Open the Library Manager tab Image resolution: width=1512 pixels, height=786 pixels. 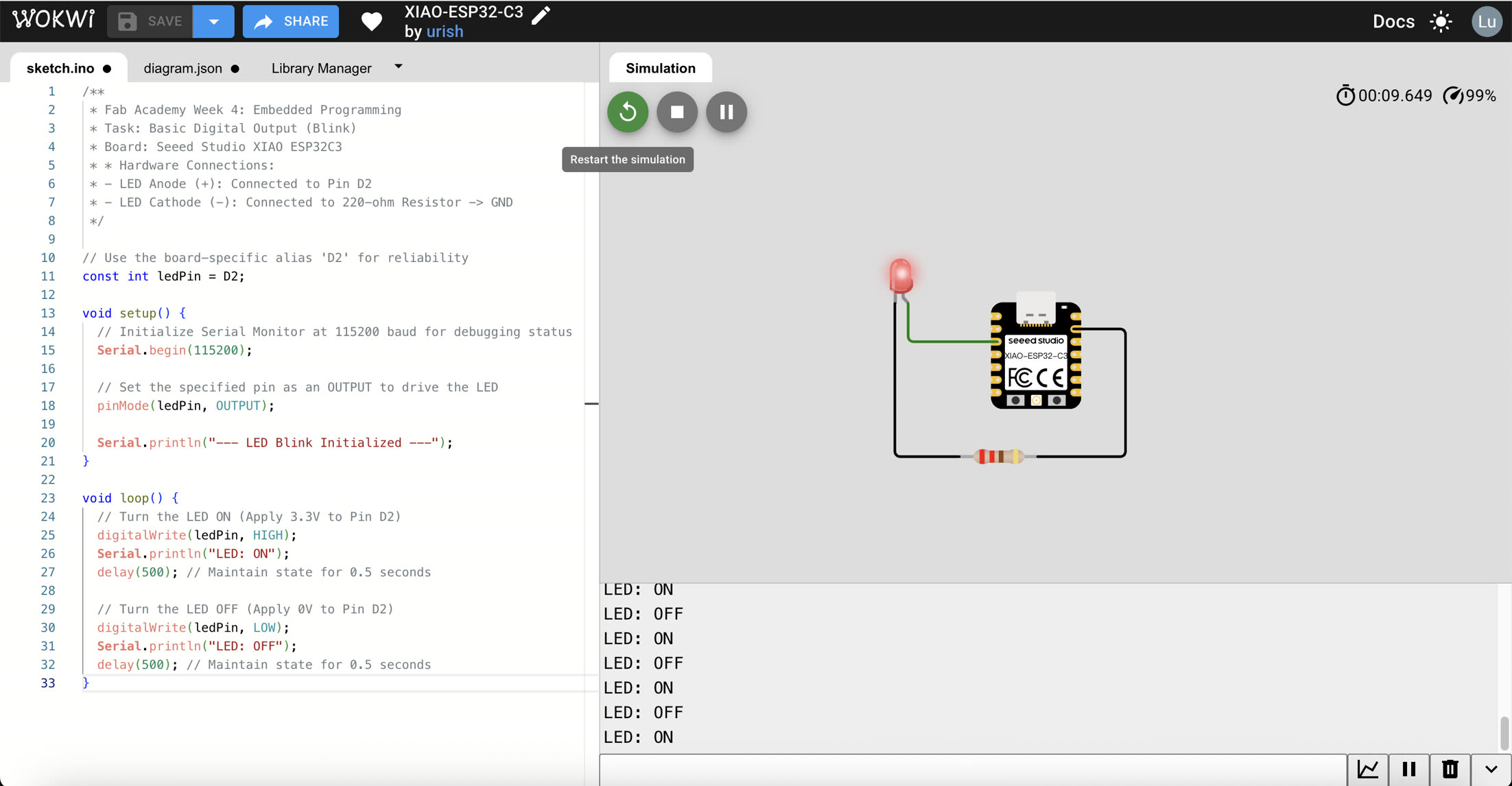321,68
